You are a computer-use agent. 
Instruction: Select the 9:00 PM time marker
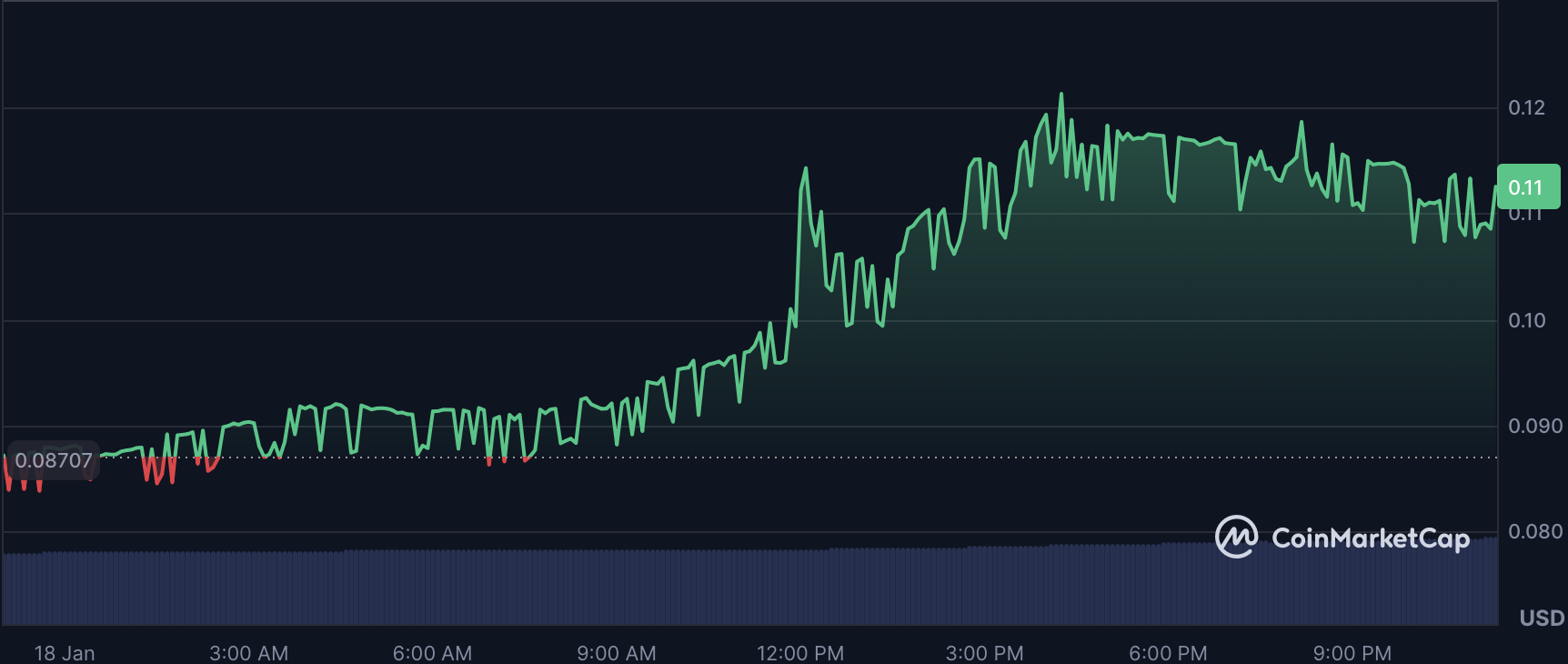tap(1352, 653)
